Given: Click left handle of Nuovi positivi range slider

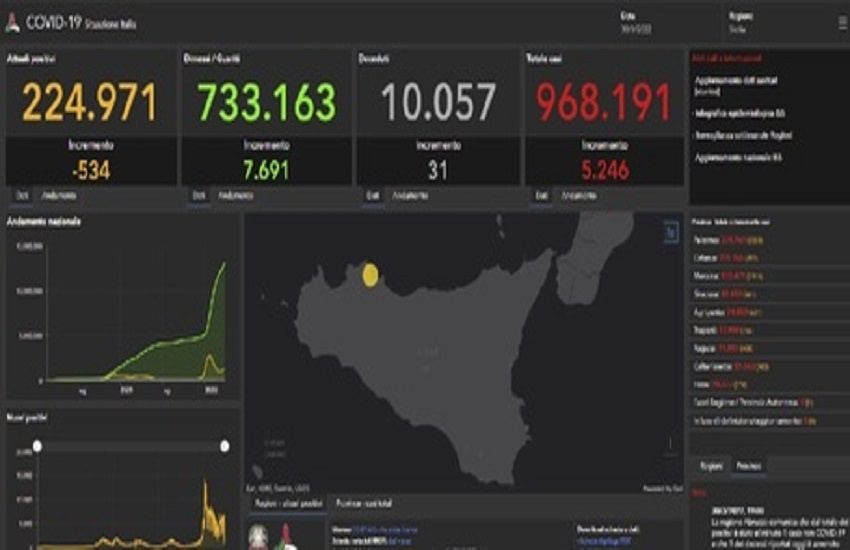Looking at the screenshot, I should coord(37,446).
